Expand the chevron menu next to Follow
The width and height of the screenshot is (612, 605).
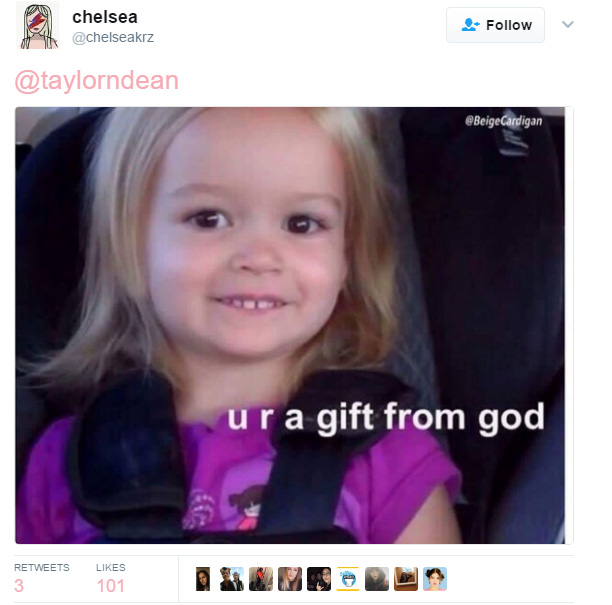(568, 24)
